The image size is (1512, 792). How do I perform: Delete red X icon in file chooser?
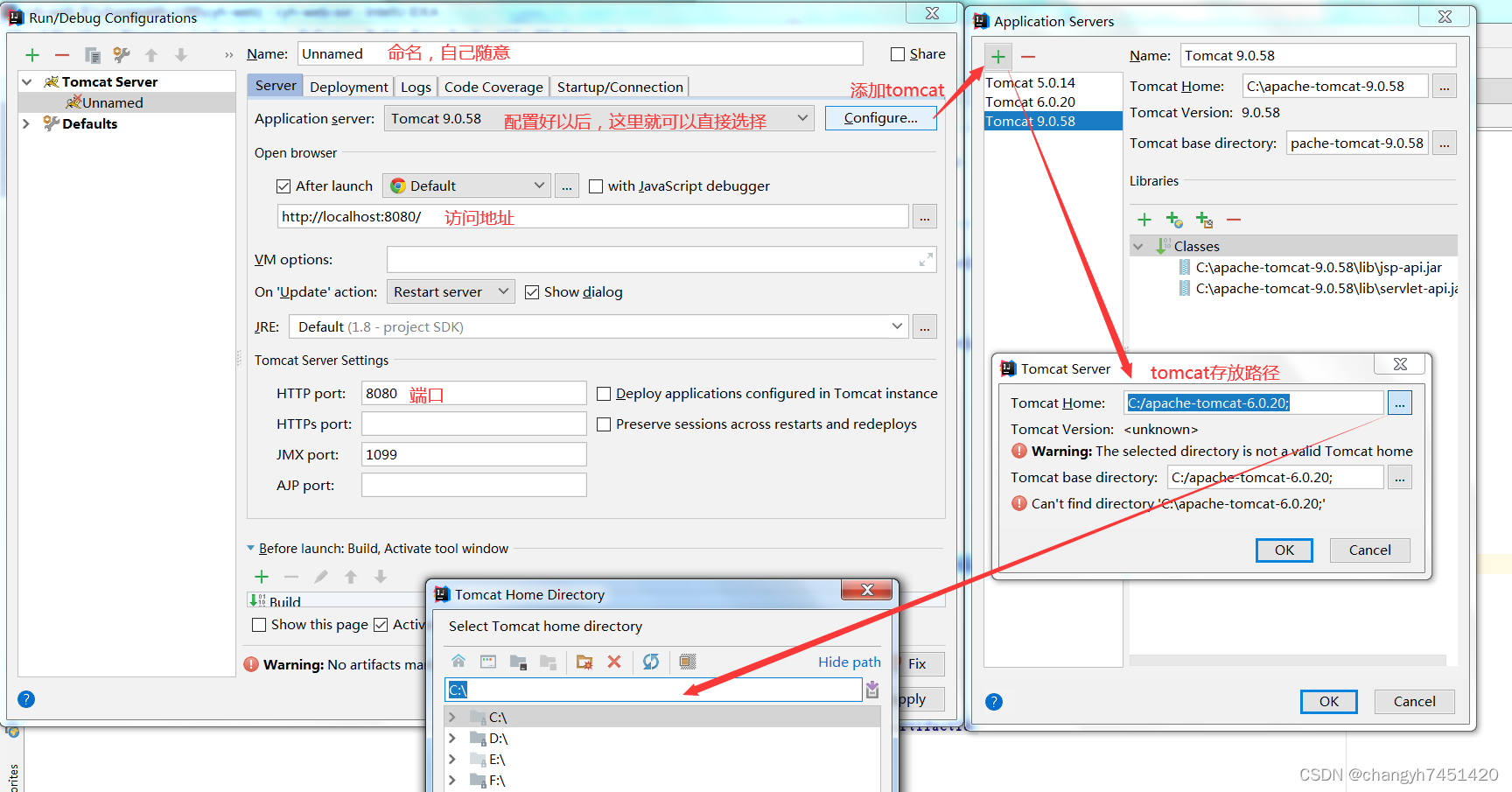tap(614, 662)
